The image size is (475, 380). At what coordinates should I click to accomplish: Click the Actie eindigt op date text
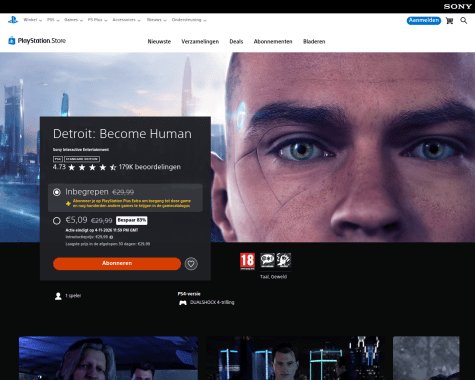pos(102,230)
